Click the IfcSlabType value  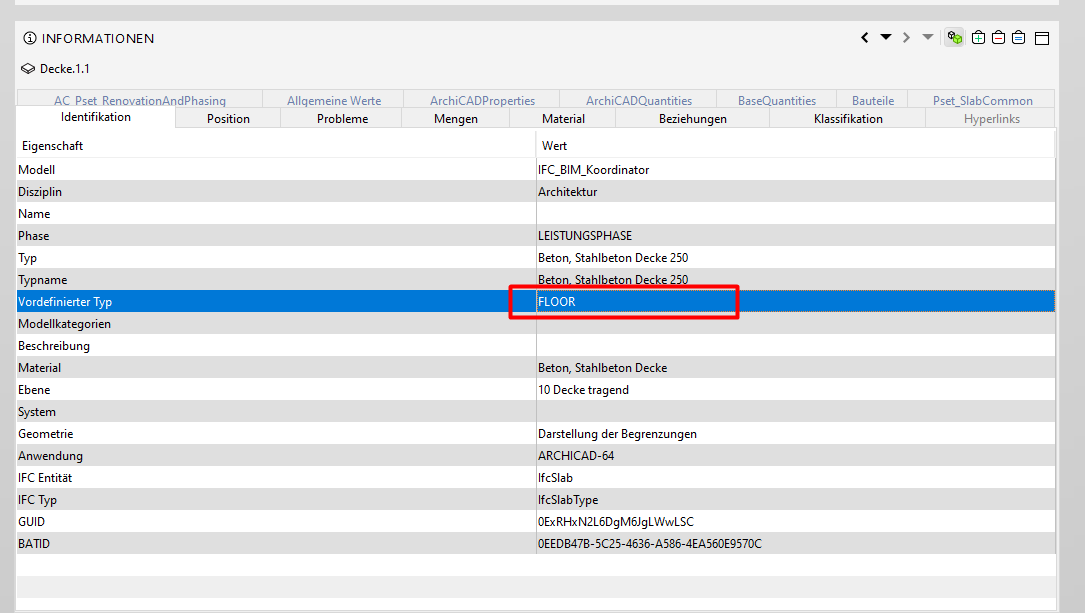[x=568, y=500]
